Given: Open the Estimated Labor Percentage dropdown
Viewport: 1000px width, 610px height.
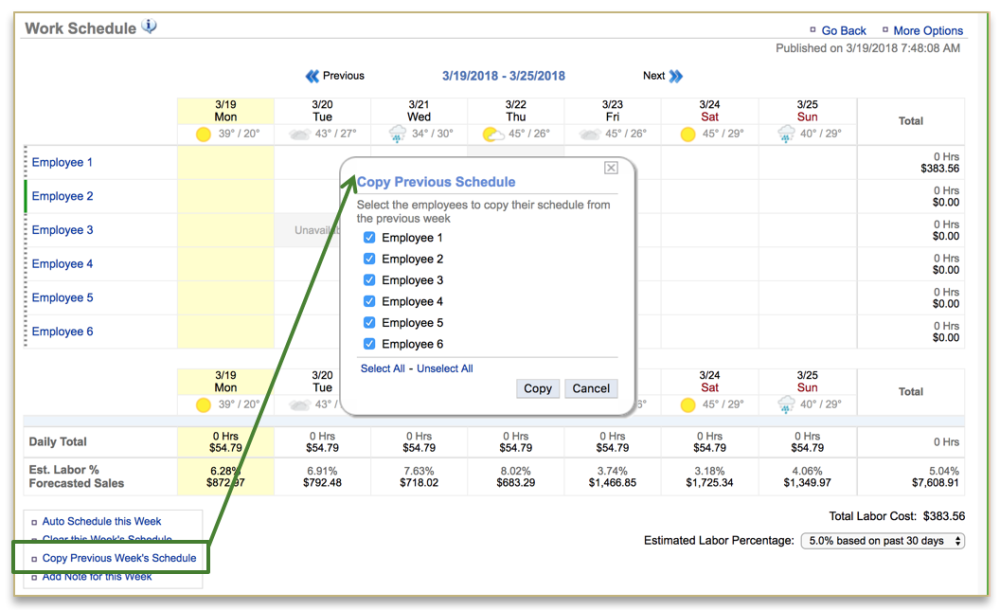Looking at the screenshot, I should pos(883,541).
